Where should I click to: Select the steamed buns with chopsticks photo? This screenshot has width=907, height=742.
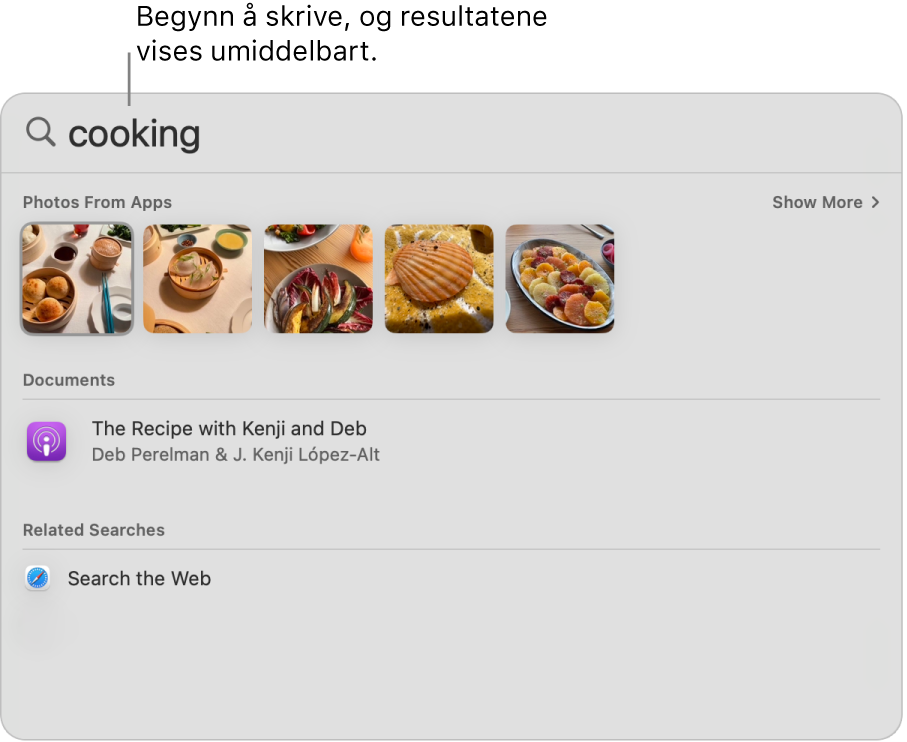[x=77, y=278]
